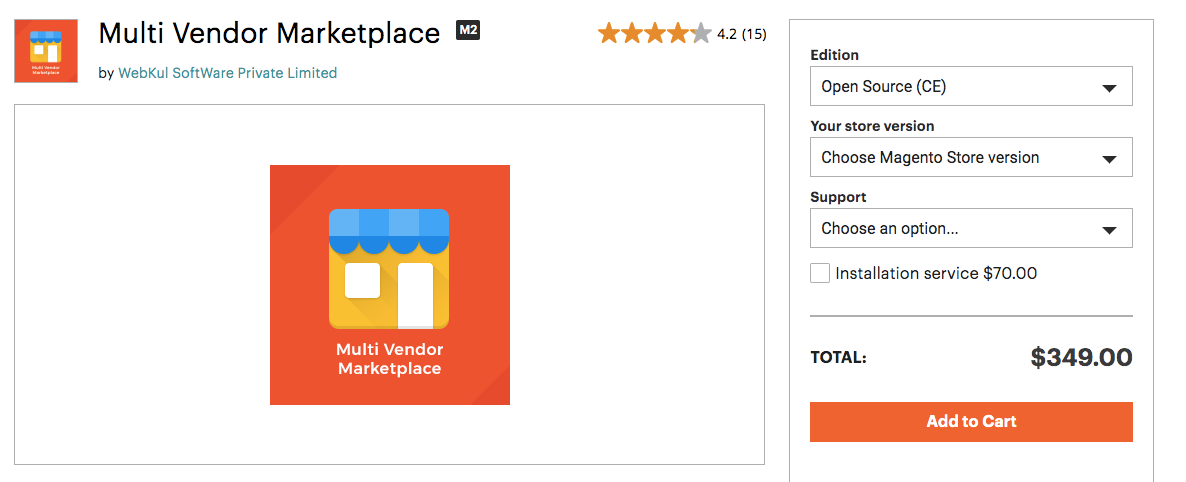This screenshot has width=1186, height=482.
Task: Expand the Choose Magento Store version dropdown
Action: pos(971,157)
